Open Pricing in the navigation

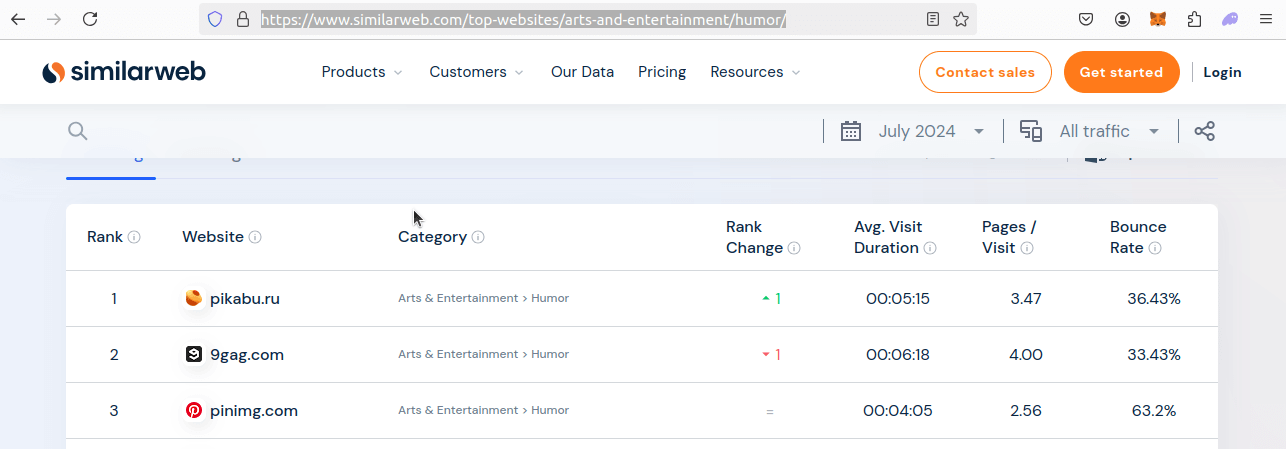click(662, 72)
